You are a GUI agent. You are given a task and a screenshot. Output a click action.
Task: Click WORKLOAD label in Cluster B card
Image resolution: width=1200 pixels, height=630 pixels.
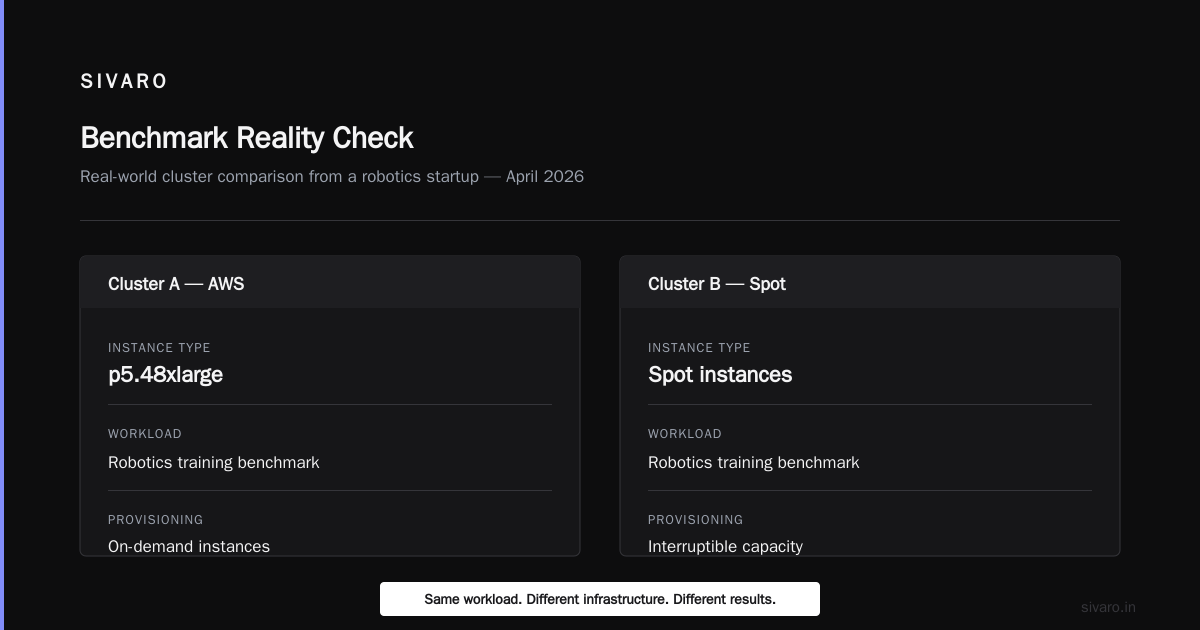685,434
